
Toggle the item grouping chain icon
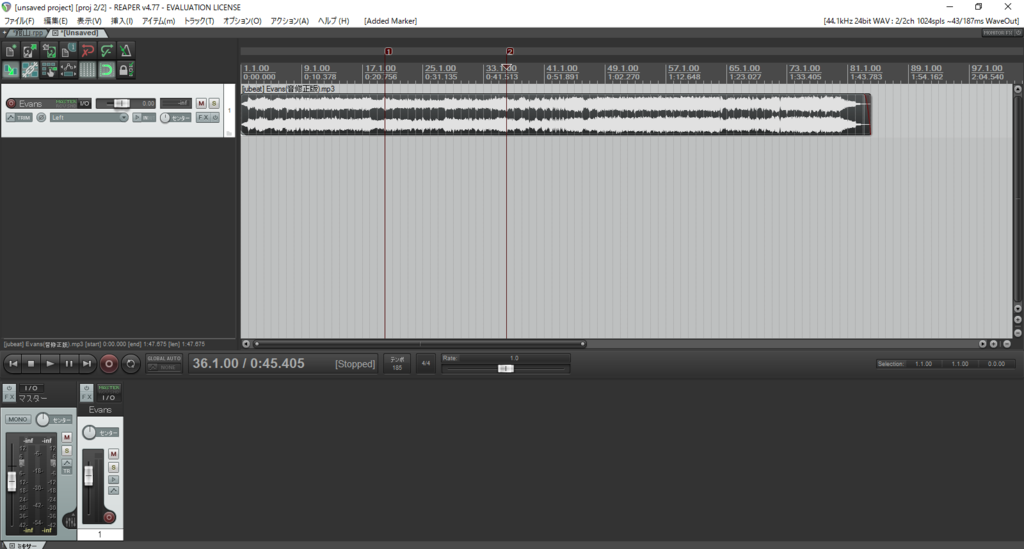[x=29, y=69]
